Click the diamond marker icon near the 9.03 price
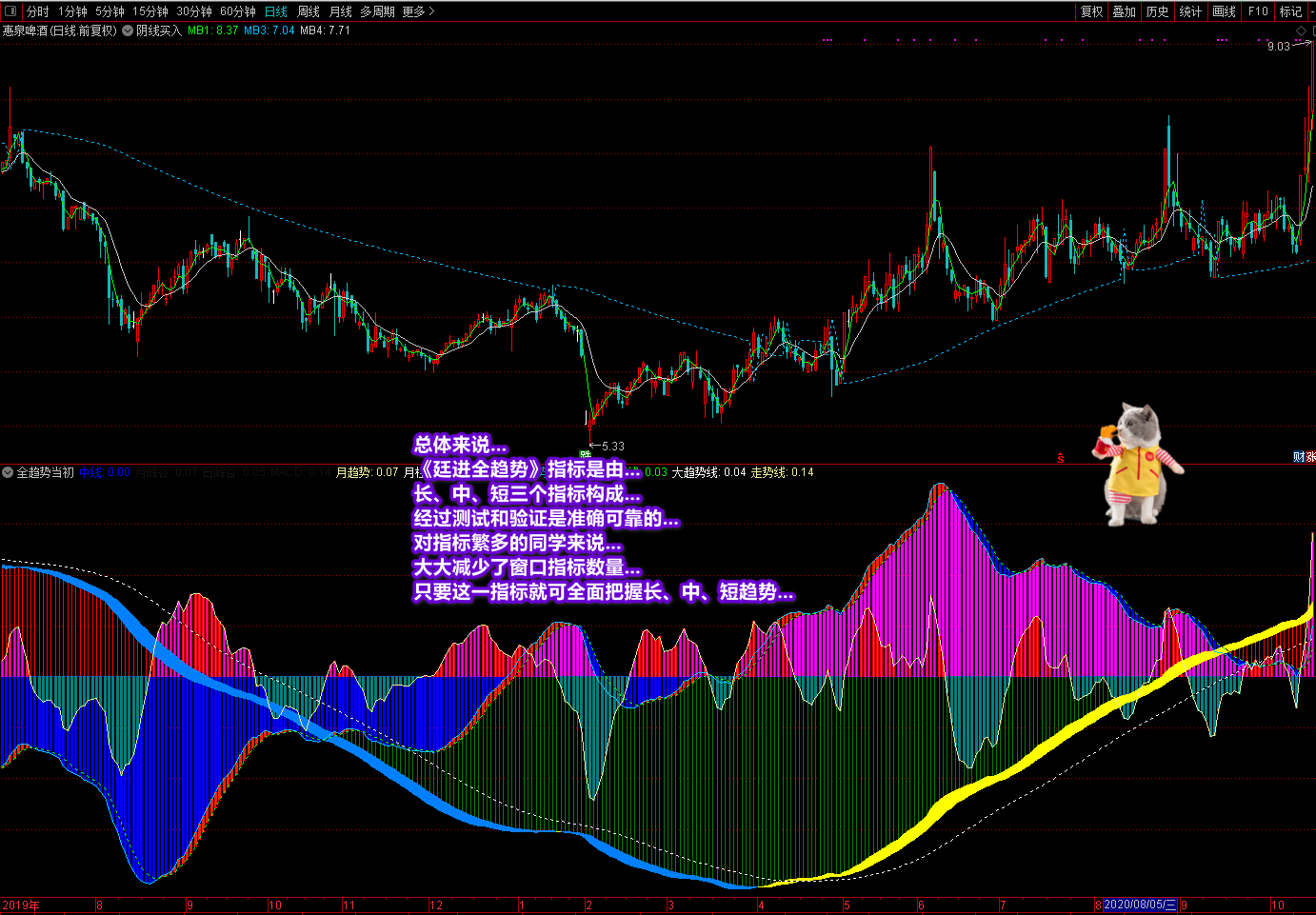The image size is (1316, 915). (1301, 31)
